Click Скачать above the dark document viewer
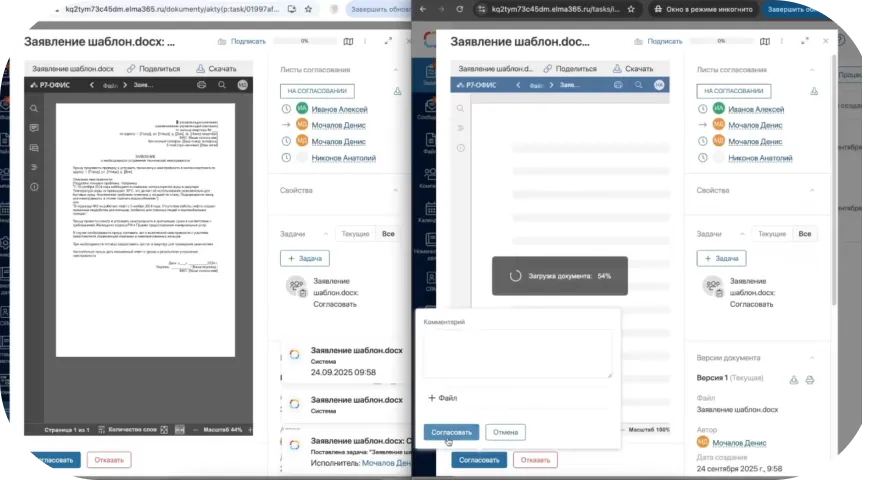The height and width of the screenshot is (480, 872). (x=215, y=69)
